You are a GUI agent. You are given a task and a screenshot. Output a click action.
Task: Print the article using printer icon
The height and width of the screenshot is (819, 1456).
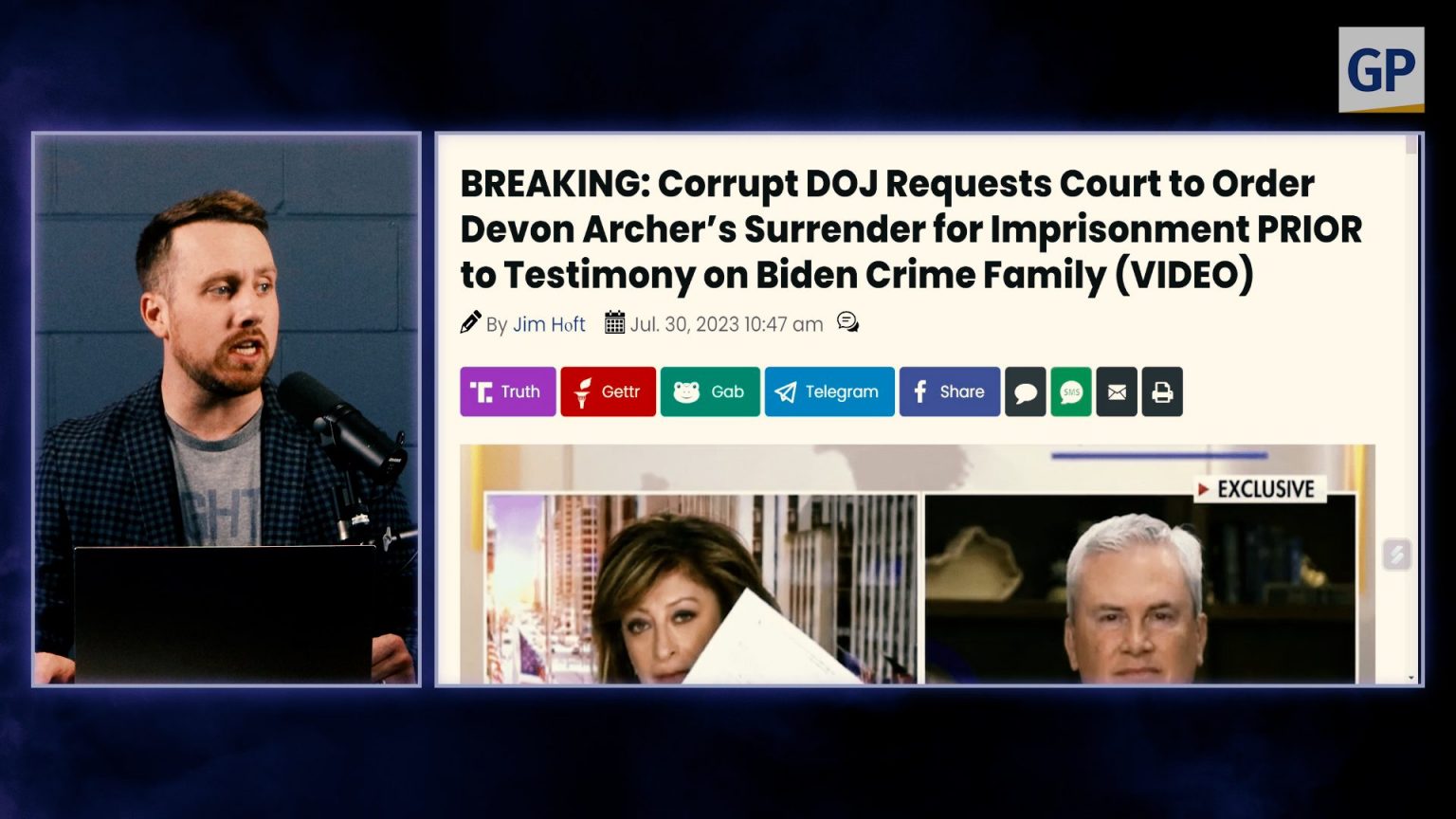pyautogui.click(x=1162, y=391)
